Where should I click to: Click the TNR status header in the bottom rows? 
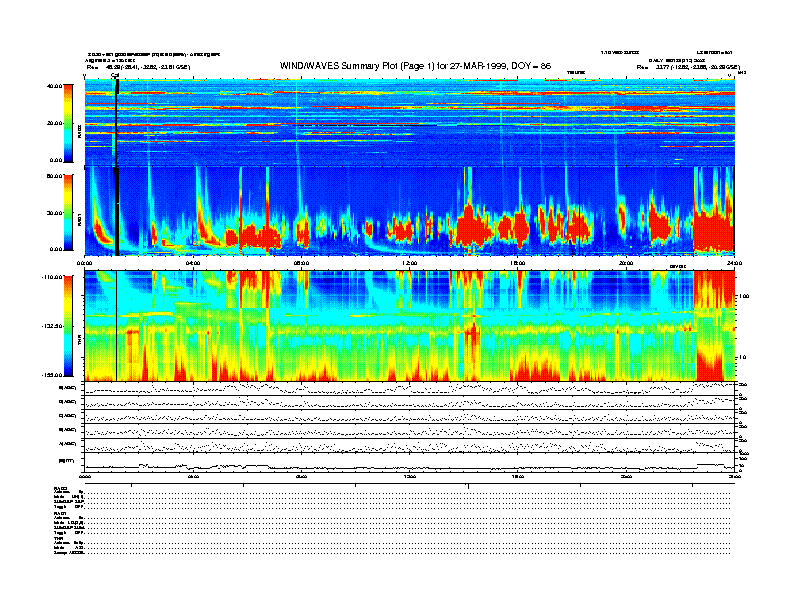pos(58,538)
